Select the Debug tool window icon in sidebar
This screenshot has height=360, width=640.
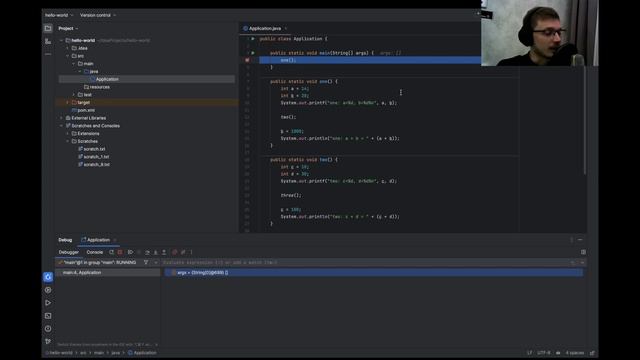click(48, 277)
